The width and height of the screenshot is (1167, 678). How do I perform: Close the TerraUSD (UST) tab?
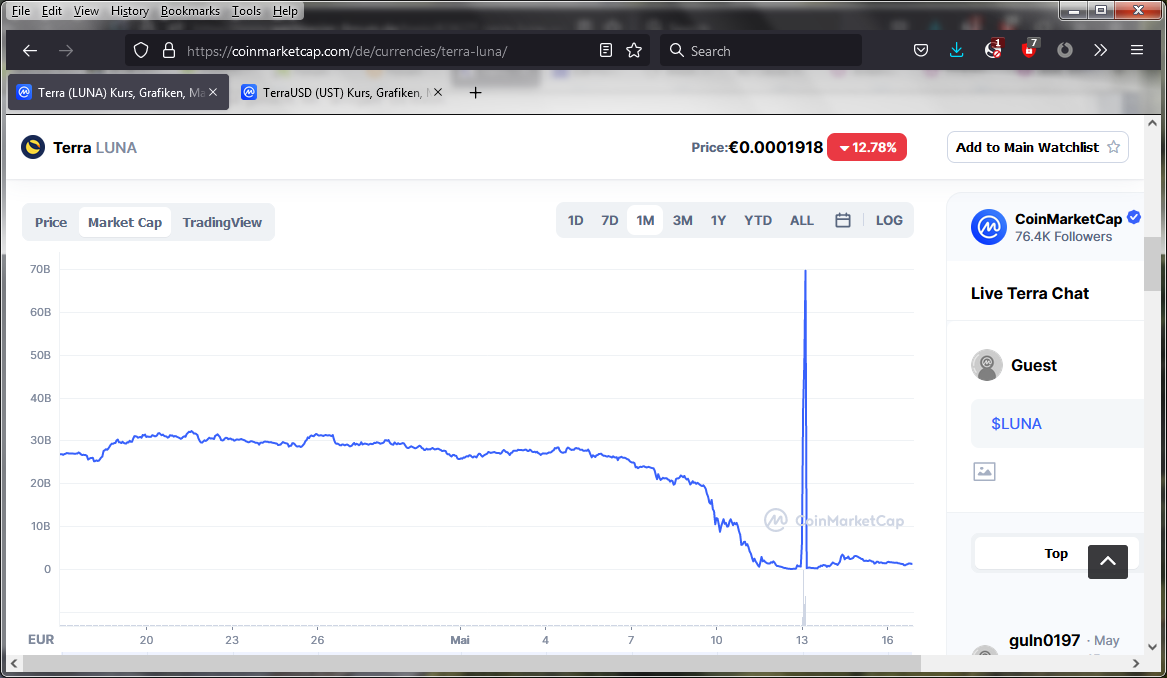(x=438, y=92)
